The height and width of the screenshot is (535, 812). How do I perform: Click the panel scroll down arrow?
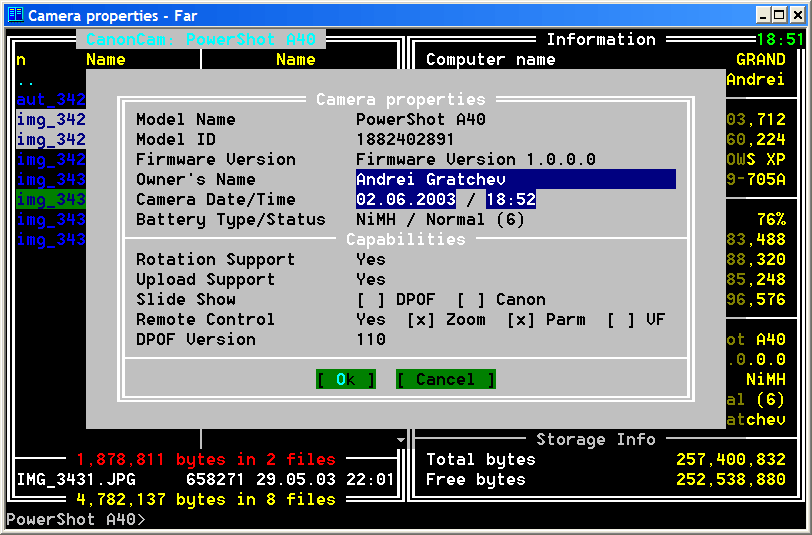pos(401,440)
